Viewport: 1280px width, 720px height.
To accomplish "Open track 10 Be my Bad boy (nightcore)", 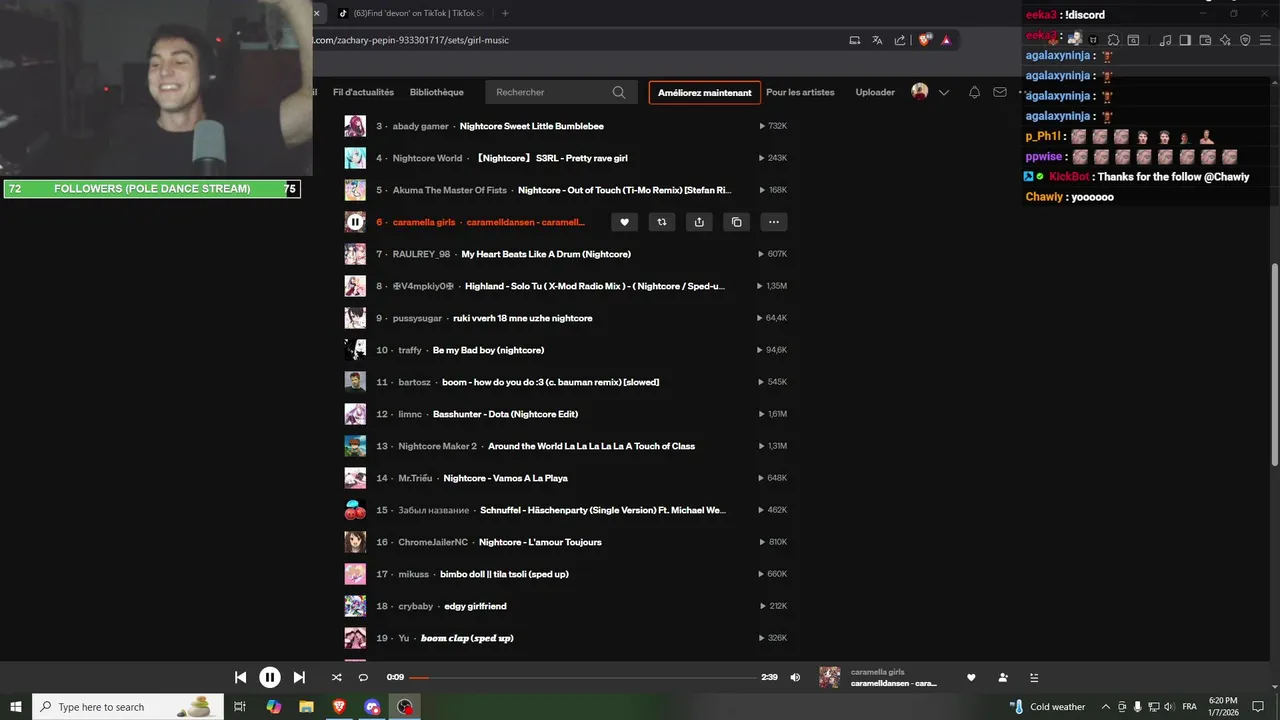I will (488, 350).
